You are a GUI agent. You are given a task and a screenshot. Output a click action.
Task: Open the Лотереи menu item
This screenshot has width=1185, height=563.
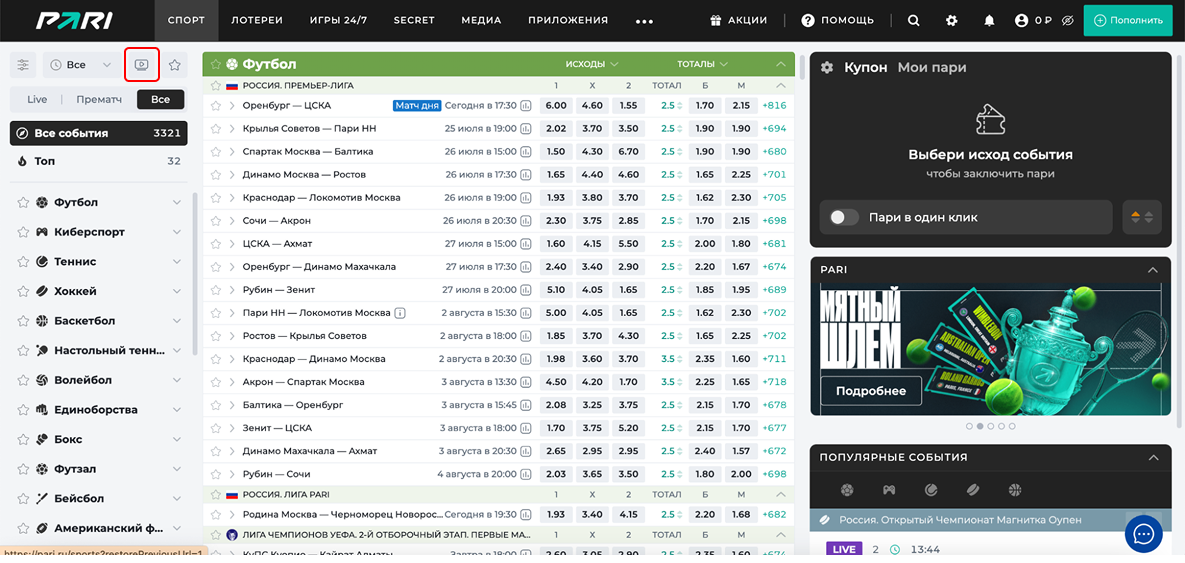[x=257, y=20]
